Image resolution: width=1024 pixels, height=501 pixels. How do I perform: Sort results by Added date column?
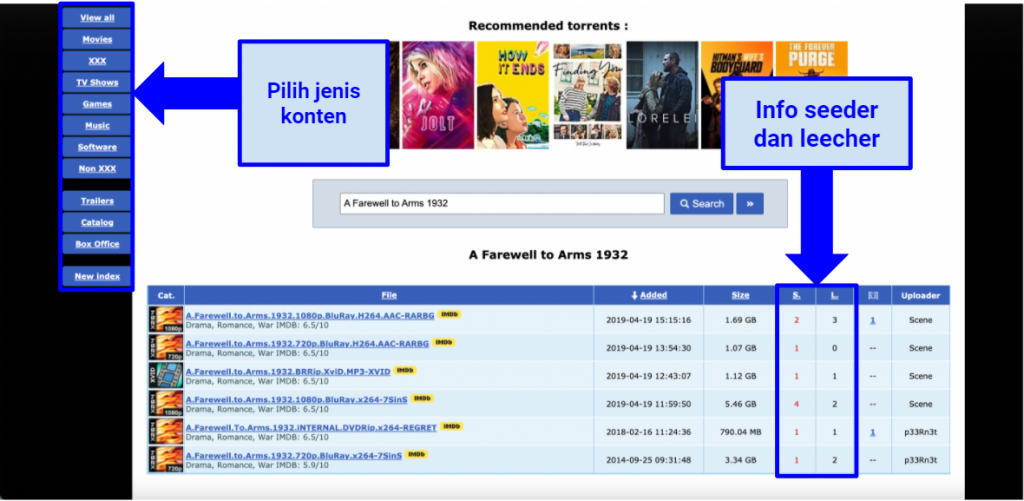pyautogui.click(x=649, y=295)
